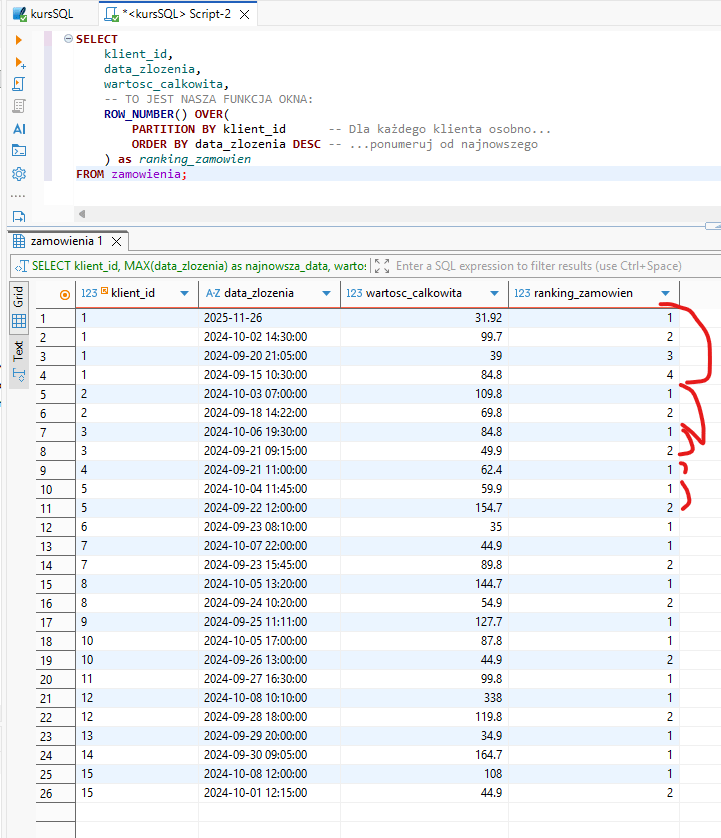Open klient_id column filter dropdown

point(184,294)
